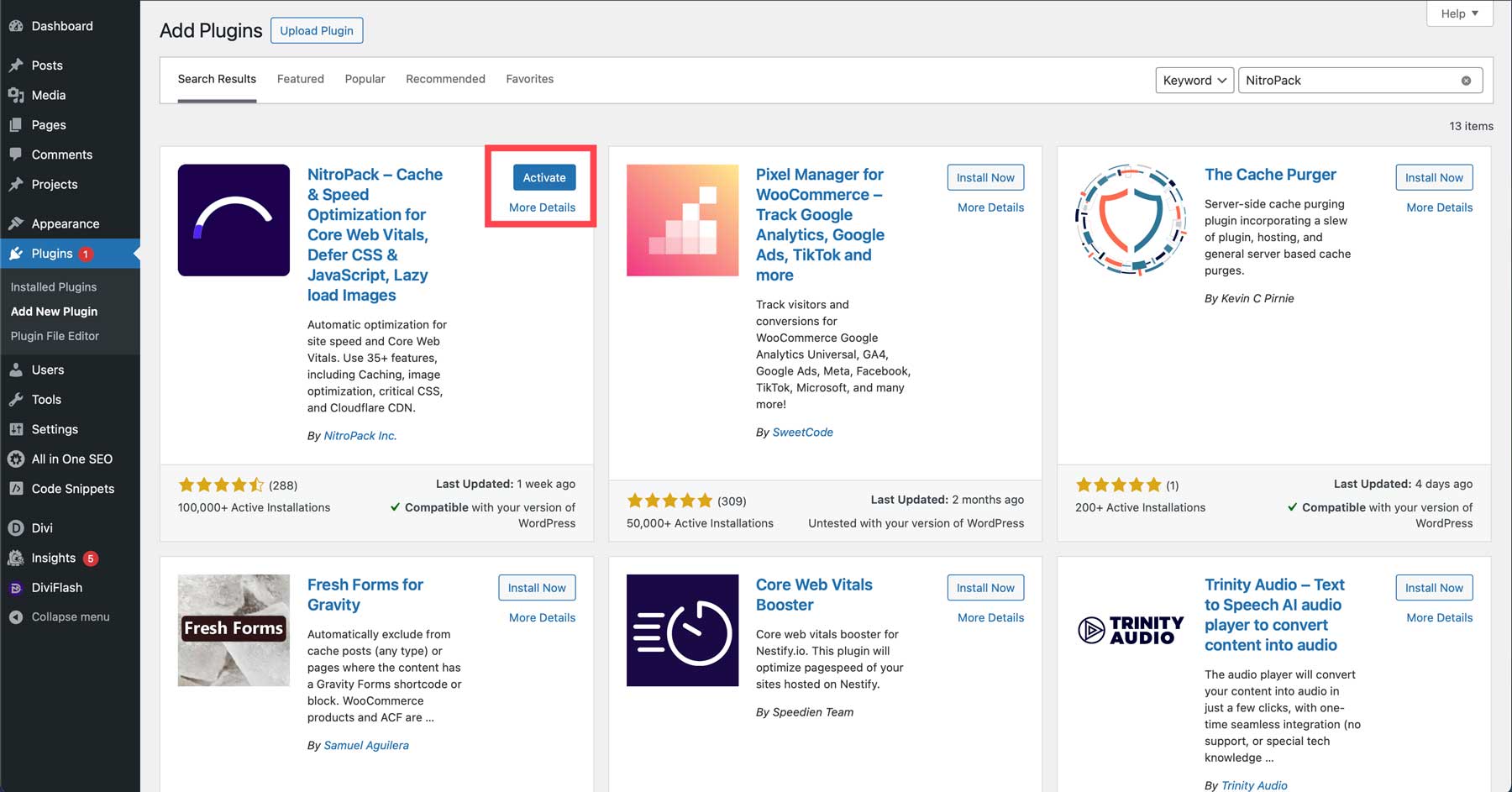Image resolution: width=1512 pixels, height=792 pixels.
Task: Select the Media library icon in sidebar
Action: click(17, 95)
